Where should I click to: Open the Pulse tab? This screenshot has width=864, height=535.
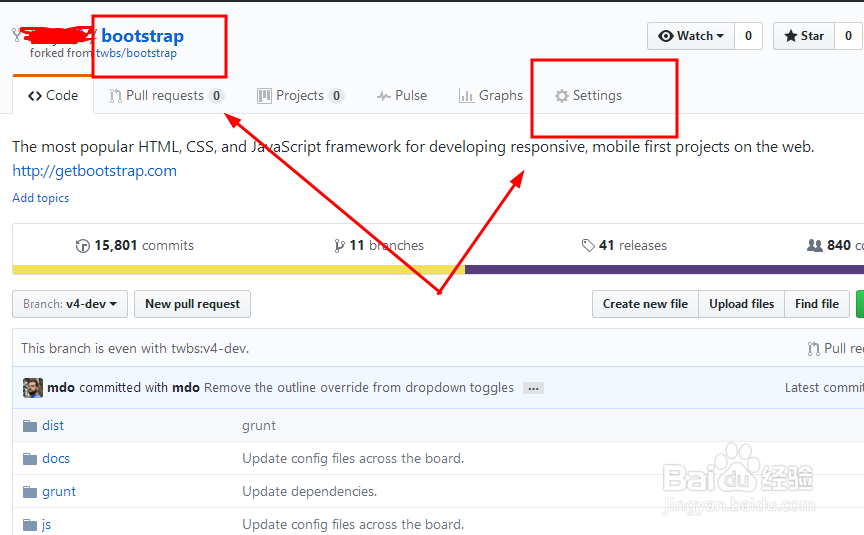pos(402,96)
